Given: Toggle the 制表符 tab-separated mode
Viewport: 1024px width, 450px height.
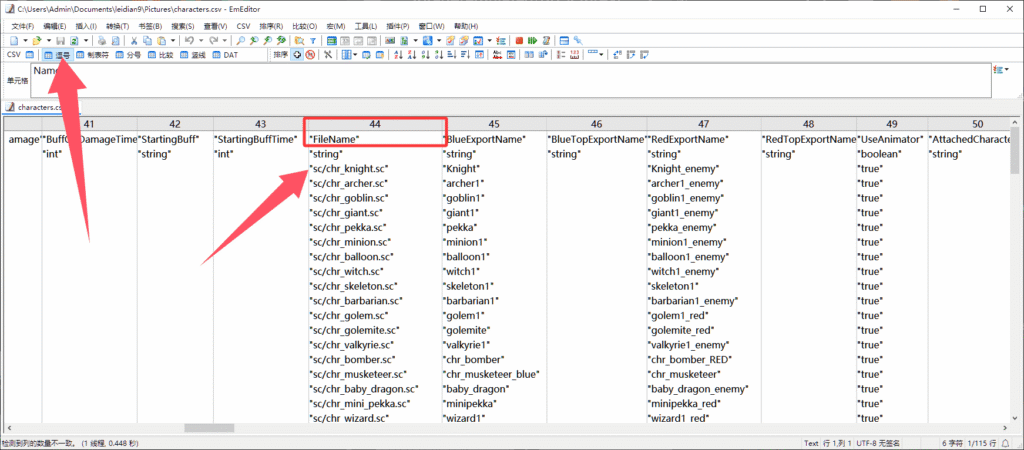Looking at the screenshot, I should pos(92,55).
